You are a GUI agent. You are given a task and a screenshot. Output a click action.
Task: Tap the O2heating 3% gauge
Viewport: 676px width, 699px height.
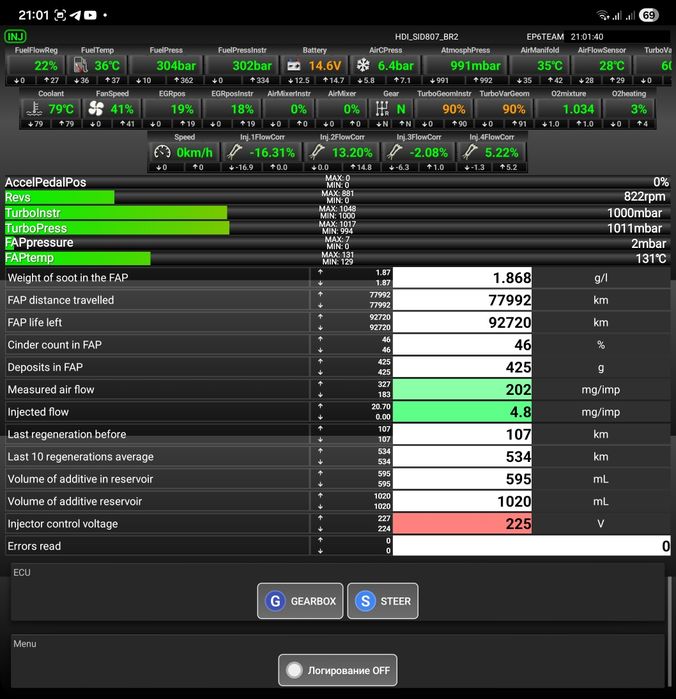point(629,109)
